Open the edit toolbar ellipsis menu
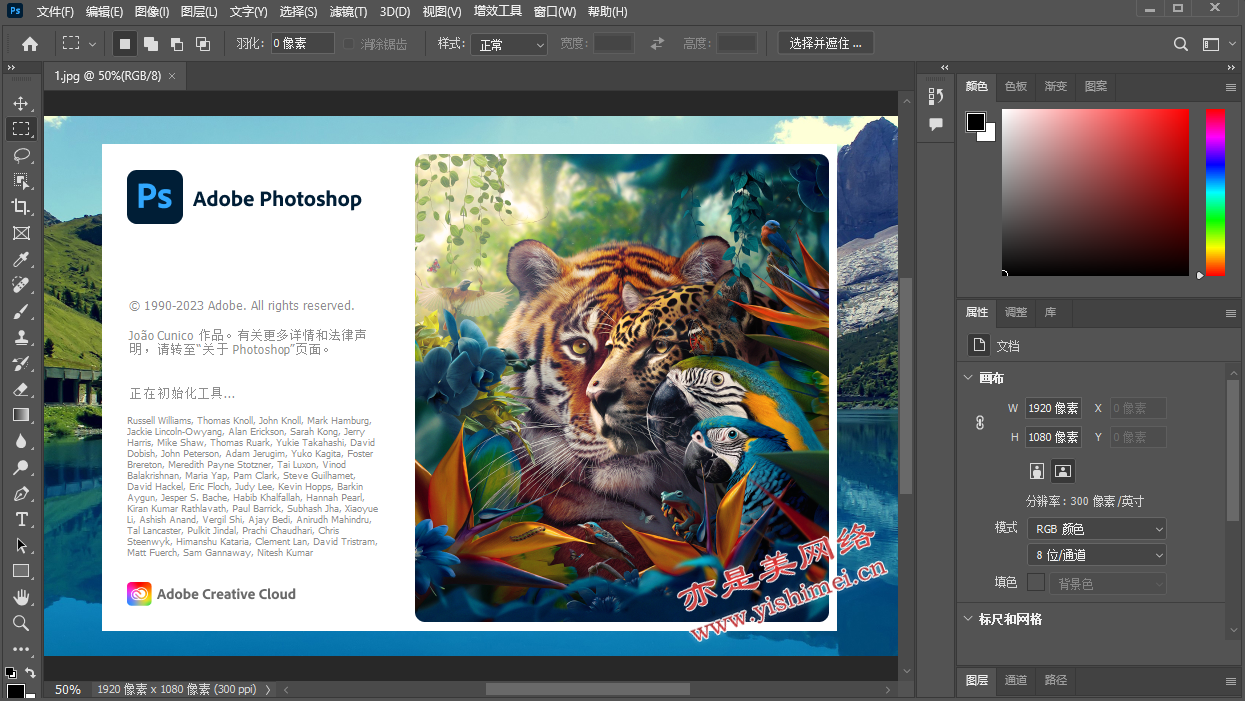Screen dimensions: 1245x701 coord(21,649)
